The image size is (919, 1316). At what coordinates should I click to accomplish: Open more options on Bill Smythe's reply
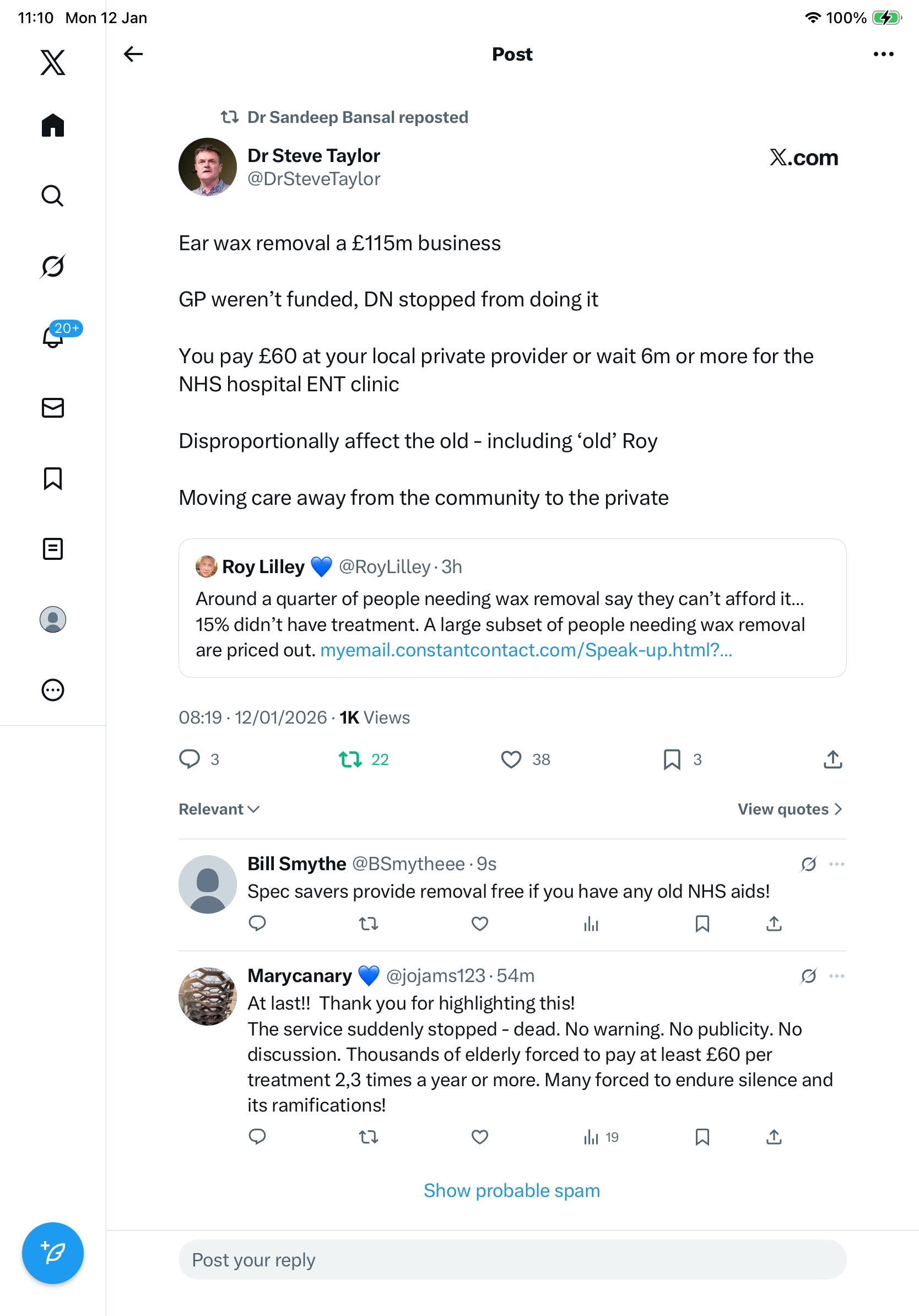[x=836, y=864]
